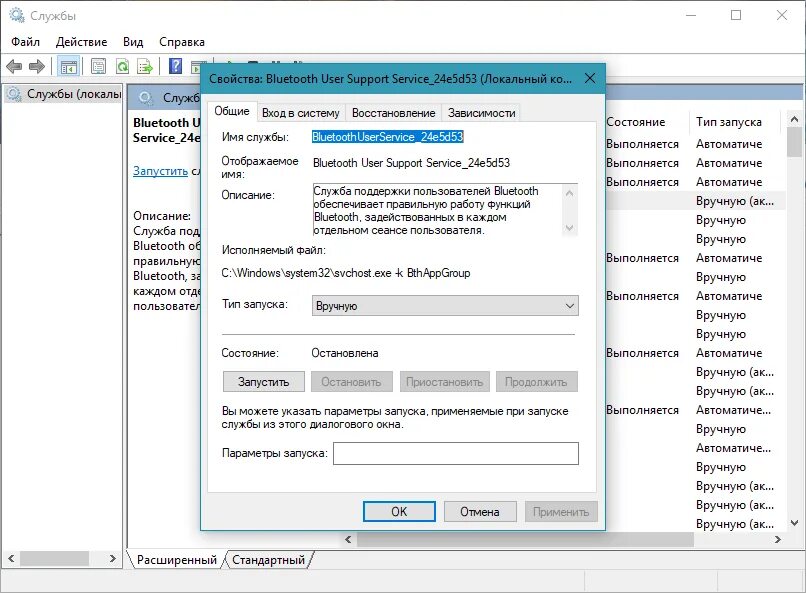The image size is (806, 593).
Task: Open help via the blue question mark icon
Action: (x=175, y=66)
